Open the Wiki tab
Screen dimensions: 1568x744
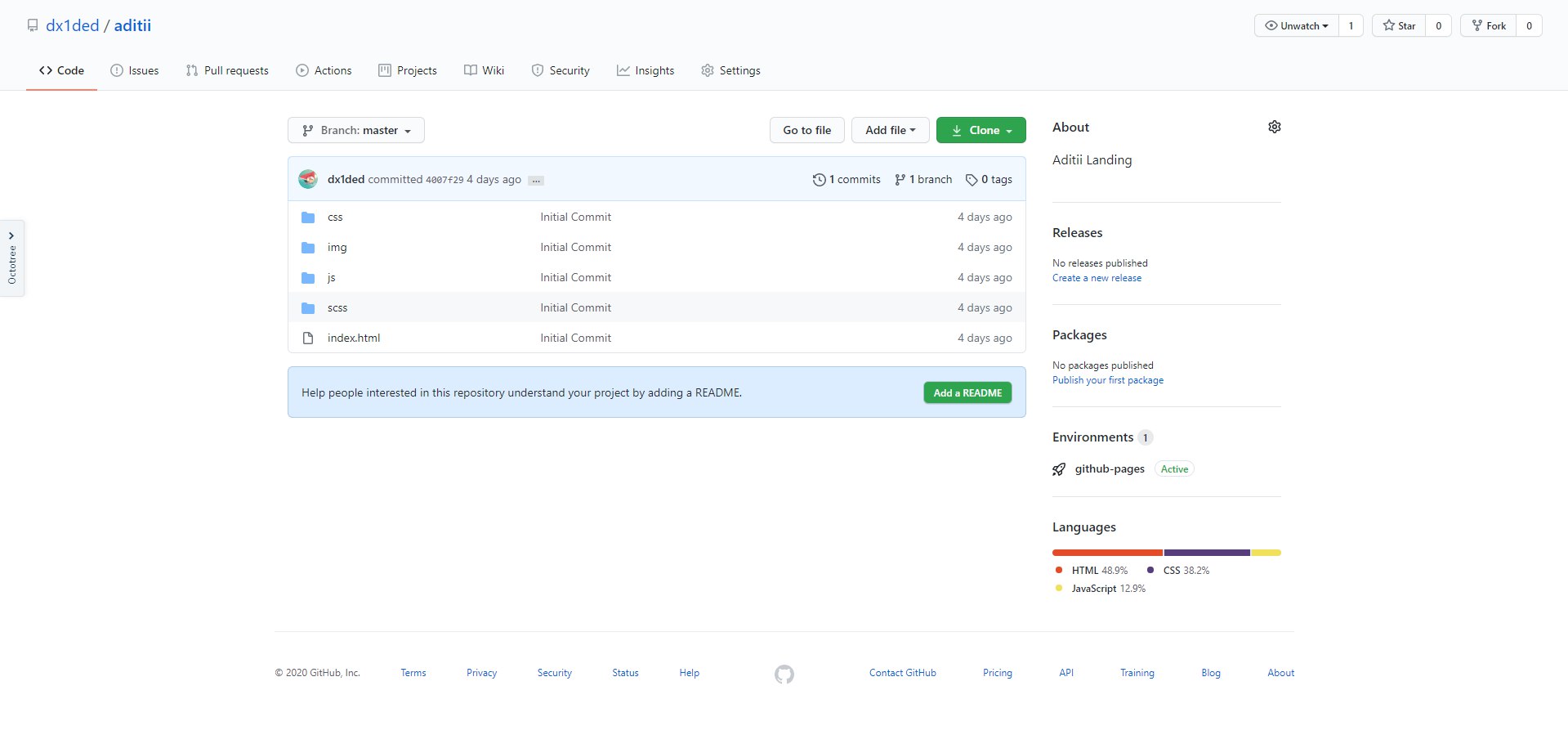click(485, 70)
